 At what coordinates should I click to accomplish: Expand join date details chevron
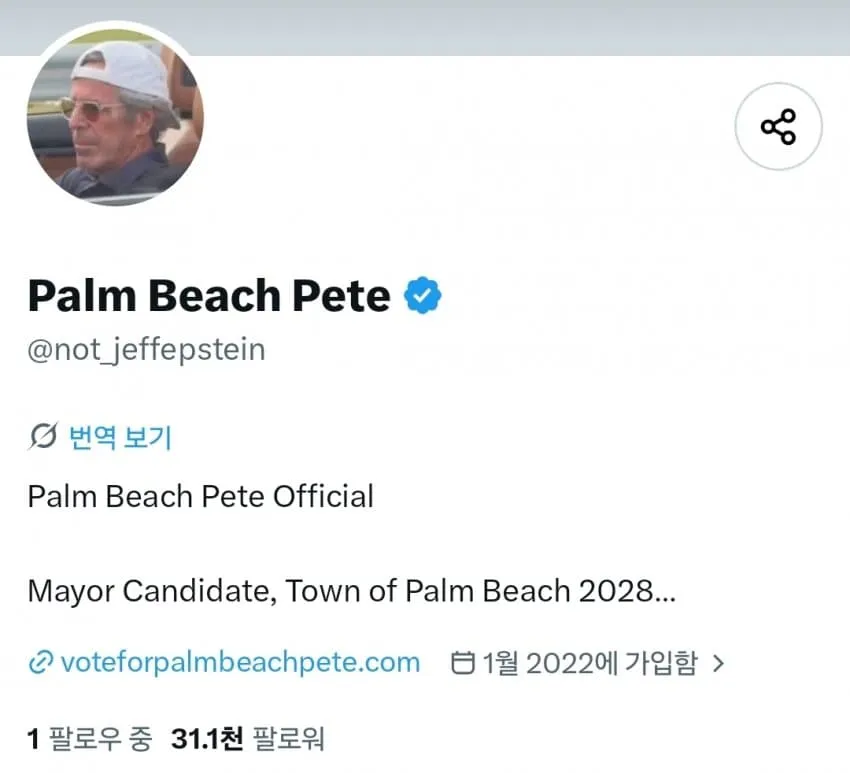point(719,663)
